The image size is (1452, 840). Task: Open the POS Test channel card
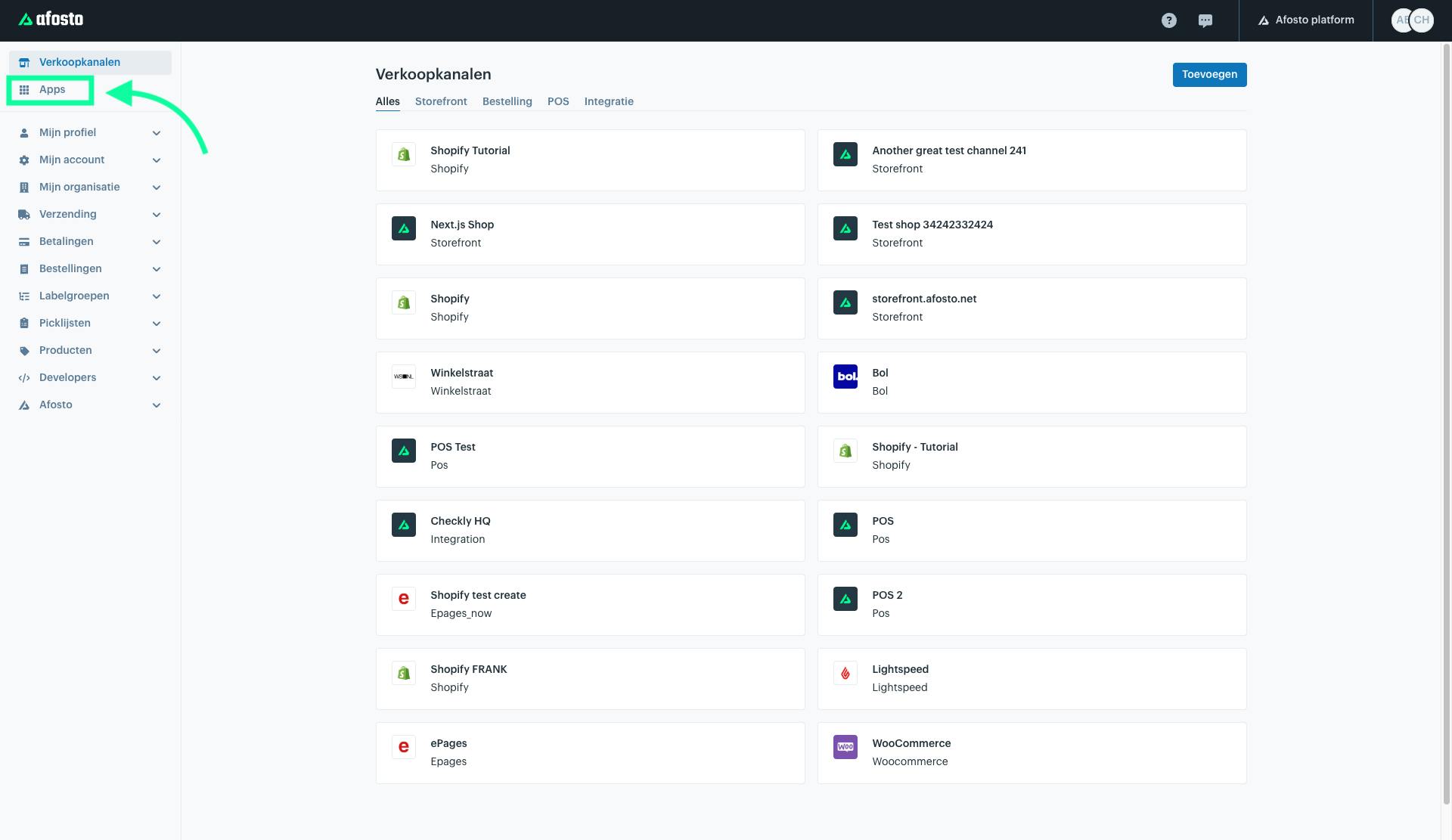[x=591, y=457]
